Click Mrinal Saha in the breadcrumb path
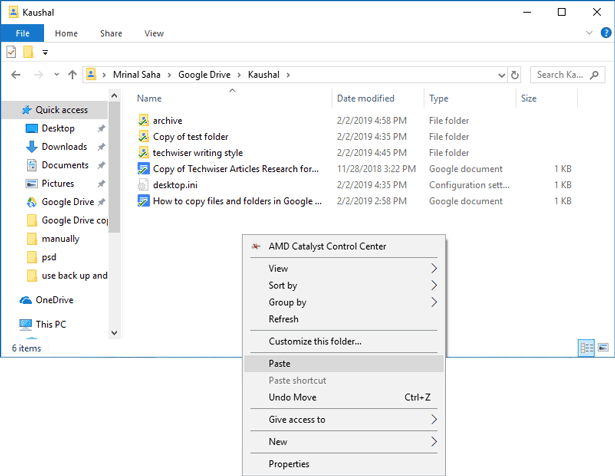Viewport: 615px width, 476px height. pos(136,74)
